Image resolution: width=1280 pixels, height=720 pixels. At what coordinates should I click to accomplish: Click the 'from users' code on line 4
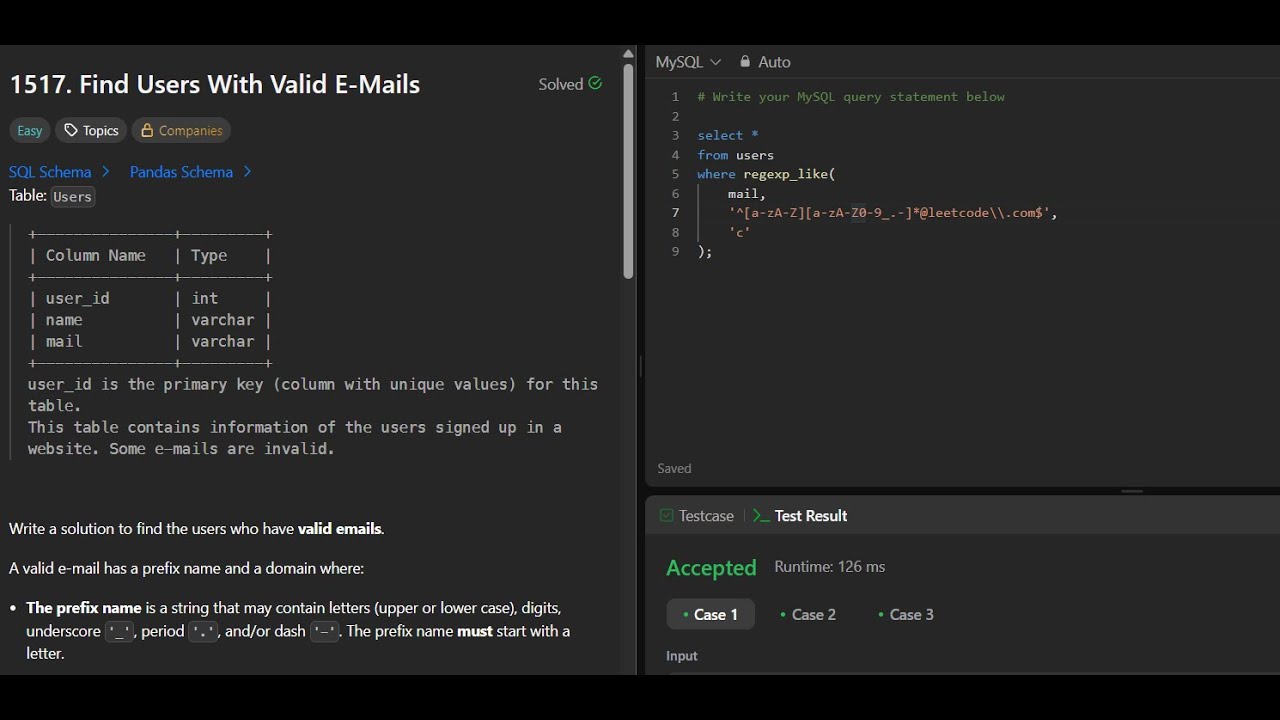(736, 155)
